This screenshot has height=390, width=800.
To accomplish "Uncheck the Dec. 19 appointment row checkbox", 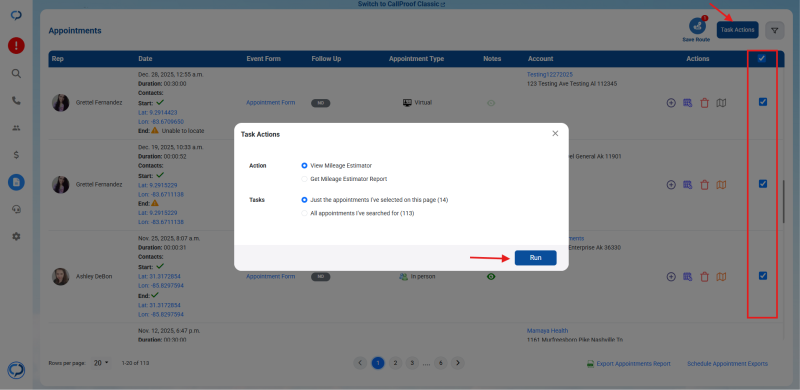I will pos(763,184).
